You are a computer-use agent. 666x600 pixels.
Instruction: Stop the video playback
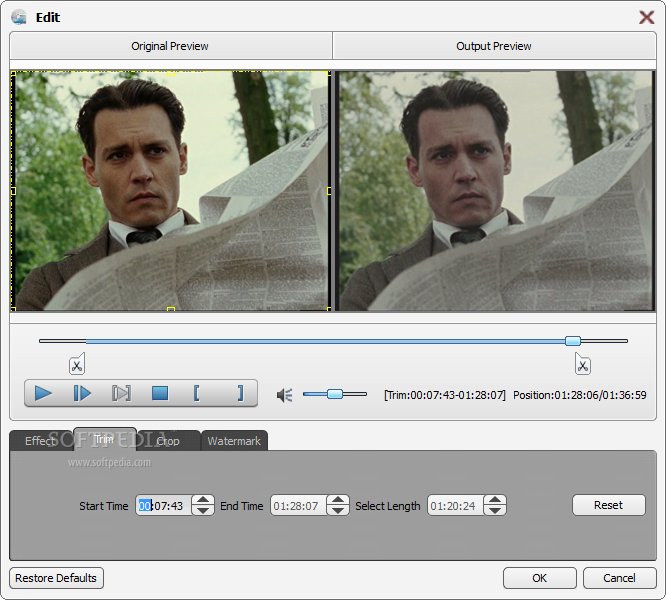(160, 393)
